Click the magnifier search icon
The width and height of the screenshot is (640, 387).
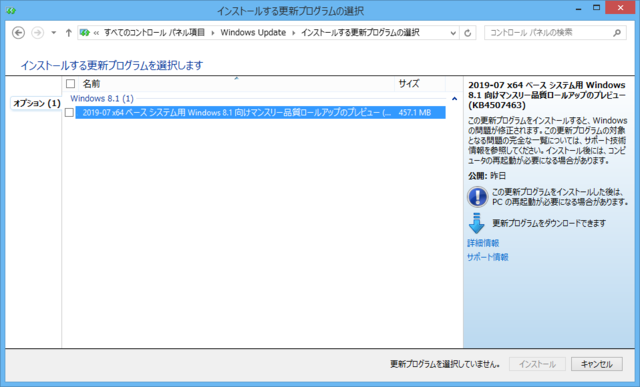click(x=617, y=33)
